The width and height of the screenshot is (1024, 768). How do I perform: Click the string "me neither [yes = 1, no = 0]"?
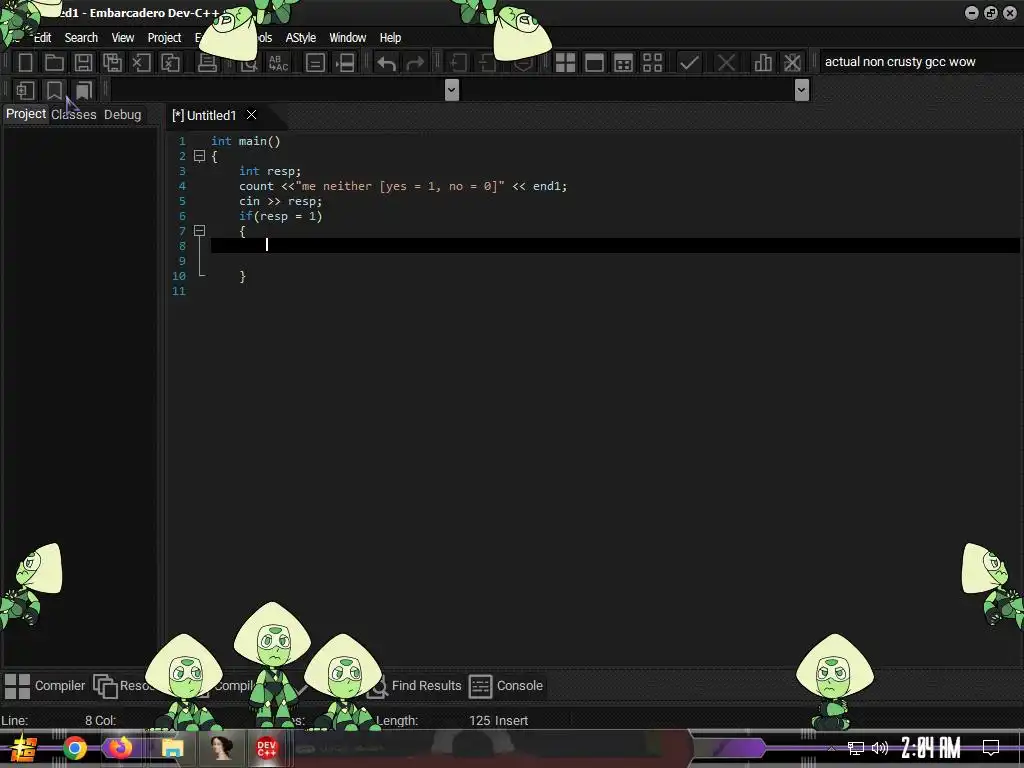click(x=400, y=186)
